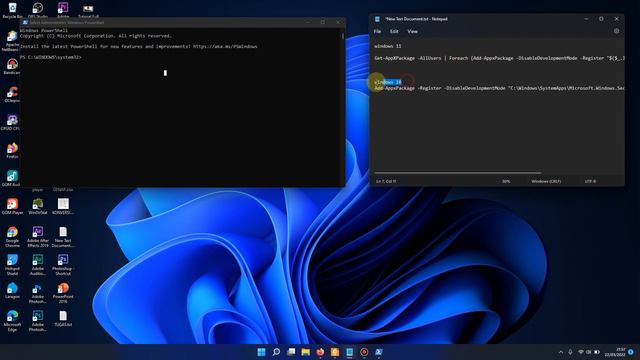
Task: Click the zoom percentage in Notepad status bar
Action: pyautogui.click(x=506, y=181)
